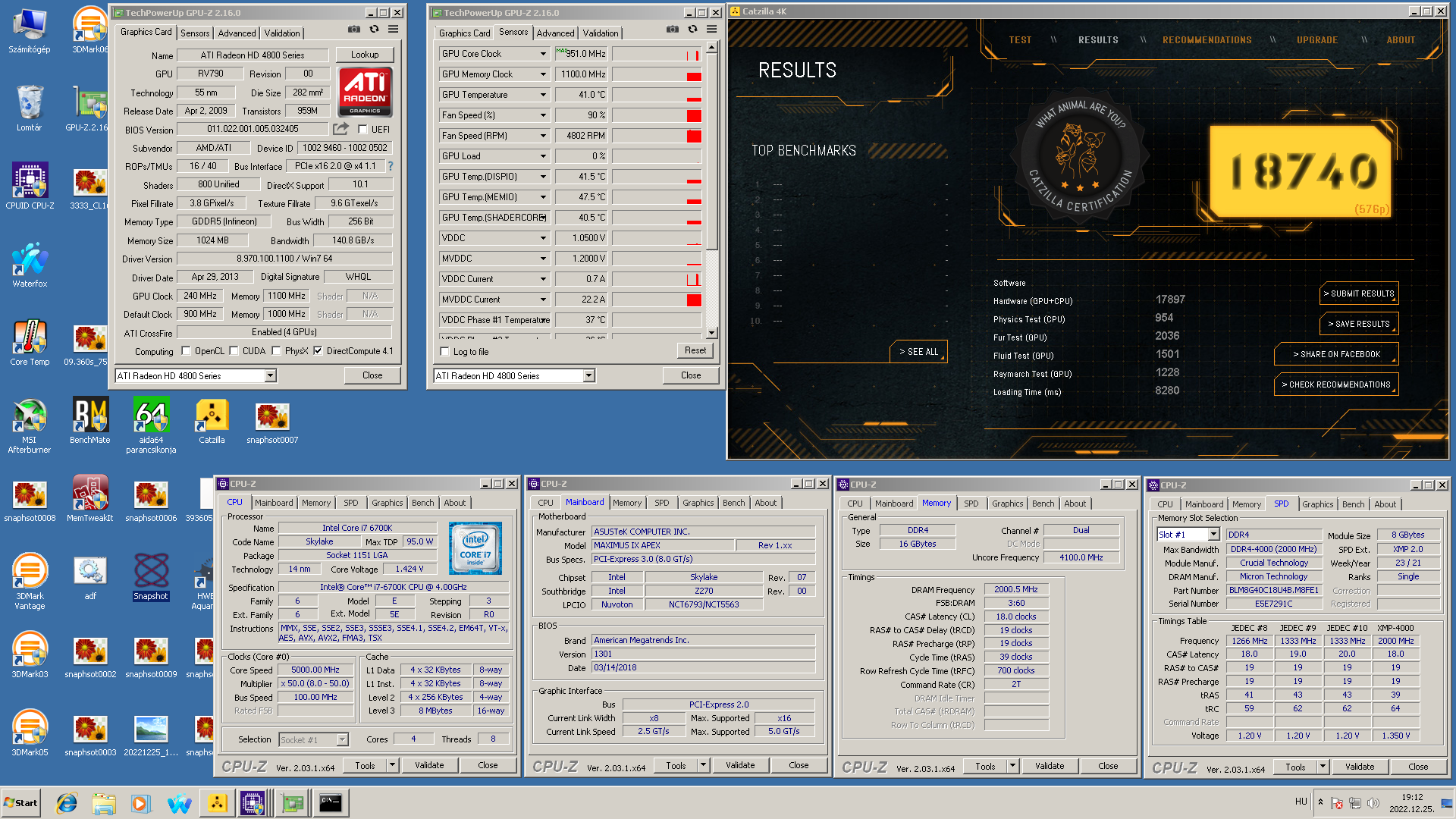Open the GPU selector dropdown in Graphics Card window
The width and height of the screenshot is (1456, 819).
tap(270, 376)
